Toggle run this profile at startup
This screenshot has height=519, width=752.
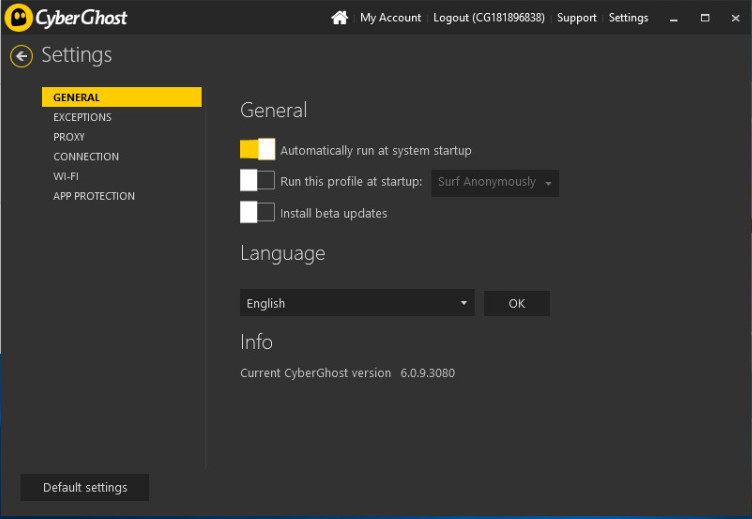point(257,181)
